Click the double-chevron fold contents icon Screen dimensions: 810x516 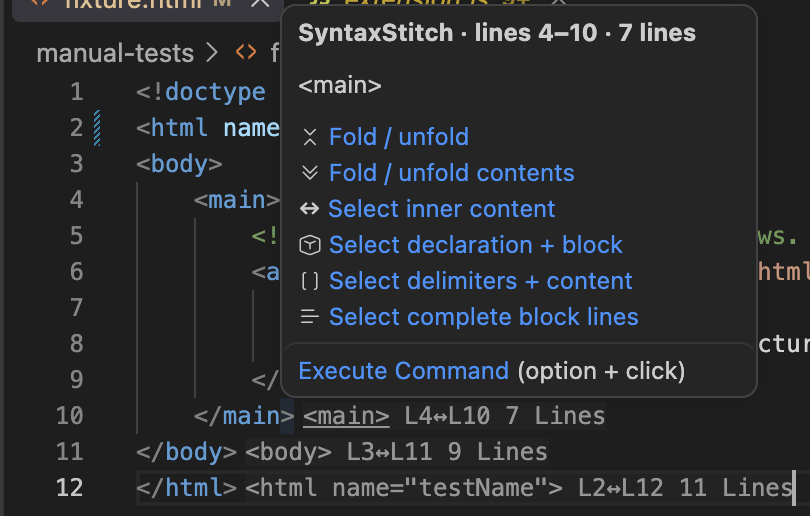point(309,173)
